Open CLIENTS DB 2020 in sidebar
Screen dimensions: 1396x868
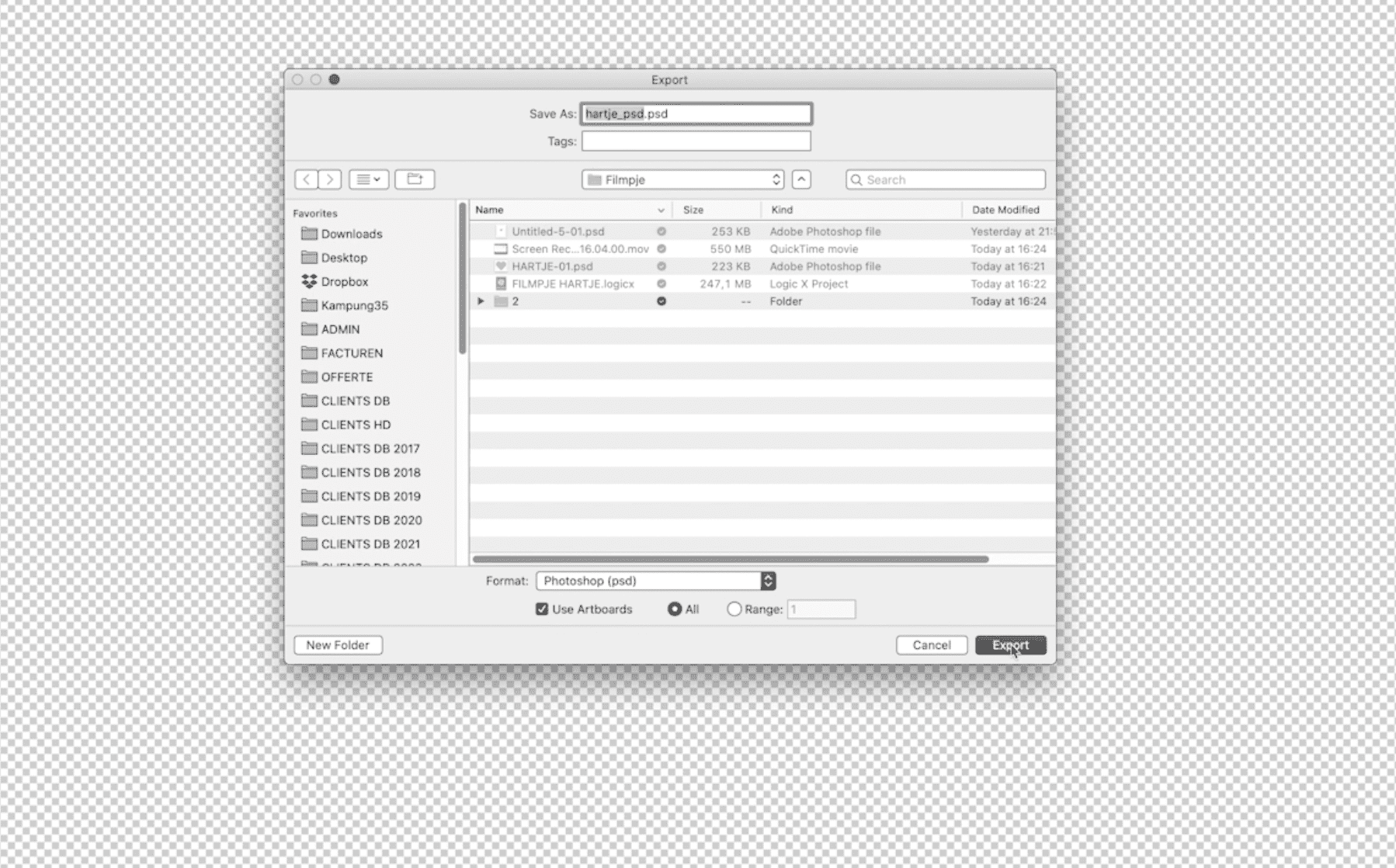tap(361, 520)
